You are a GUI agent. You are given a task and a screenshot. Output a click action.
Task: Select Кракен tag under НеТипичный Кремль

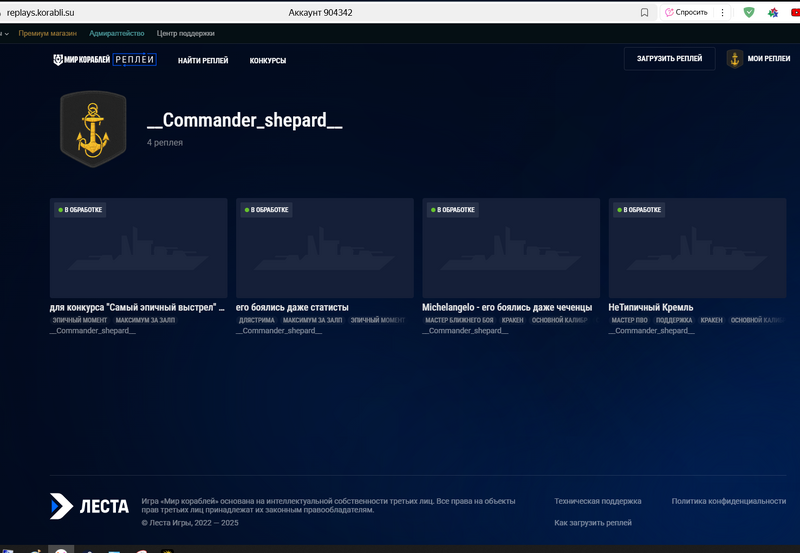point(711,320)
